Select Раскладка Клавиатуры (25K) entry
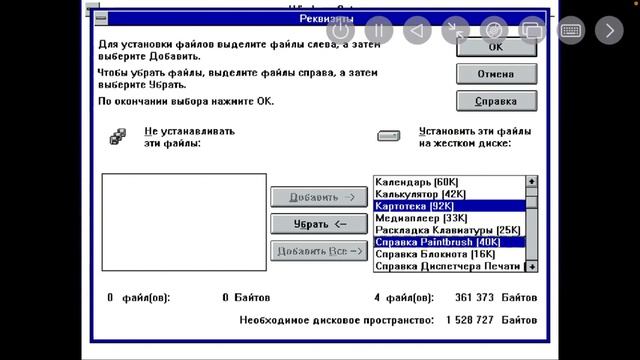Screen dimensions: 640x360 450,230
